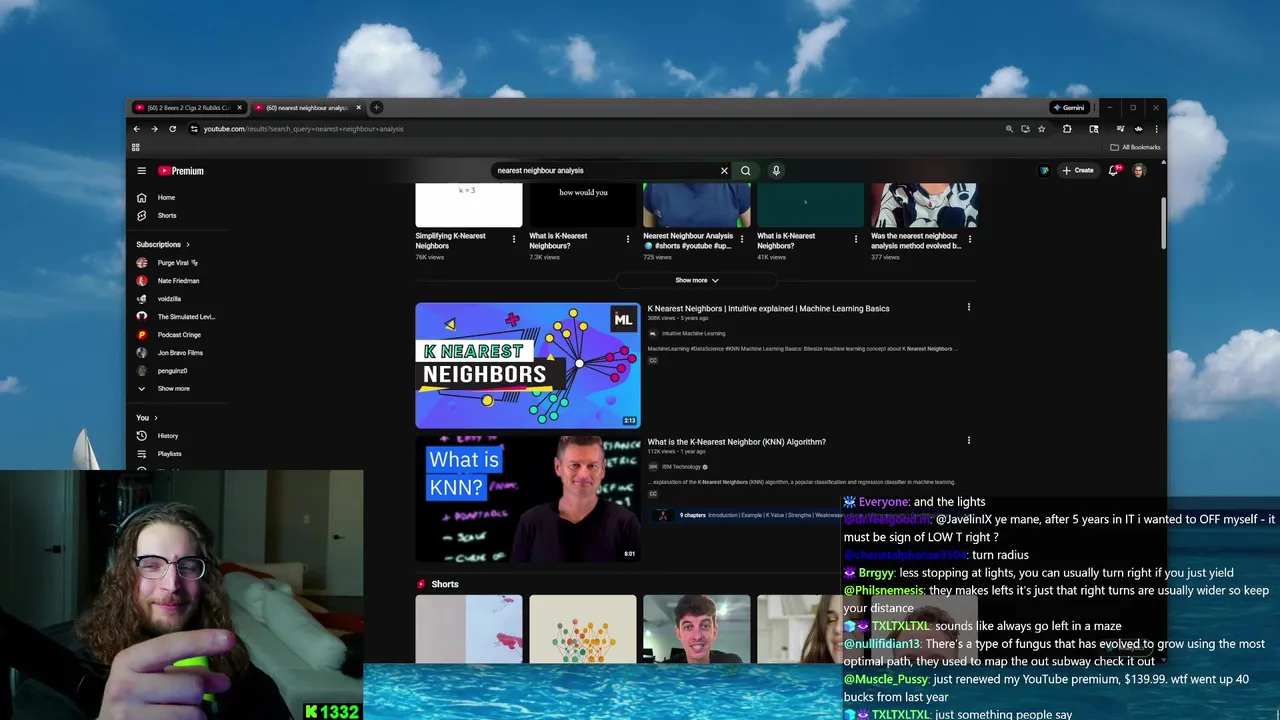Expand Show more subscriptions
This screenshot has width=1280, height=720.
coord(173,389)
